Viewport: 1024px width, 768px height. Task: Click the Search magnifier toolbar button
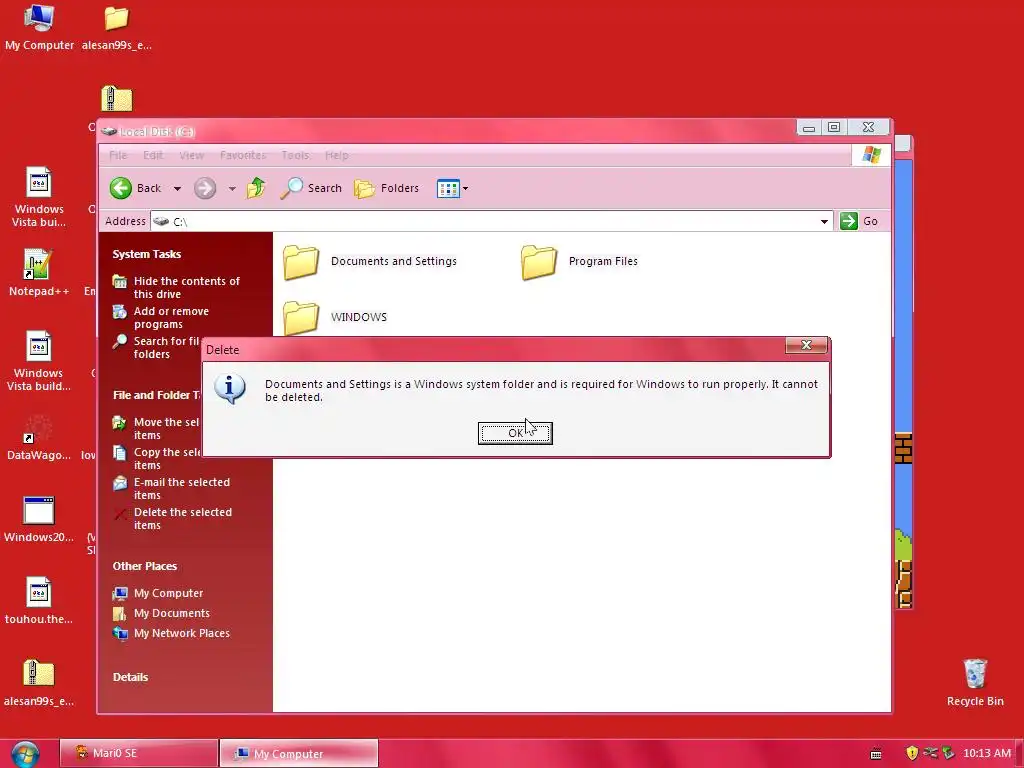click(311, 188)
